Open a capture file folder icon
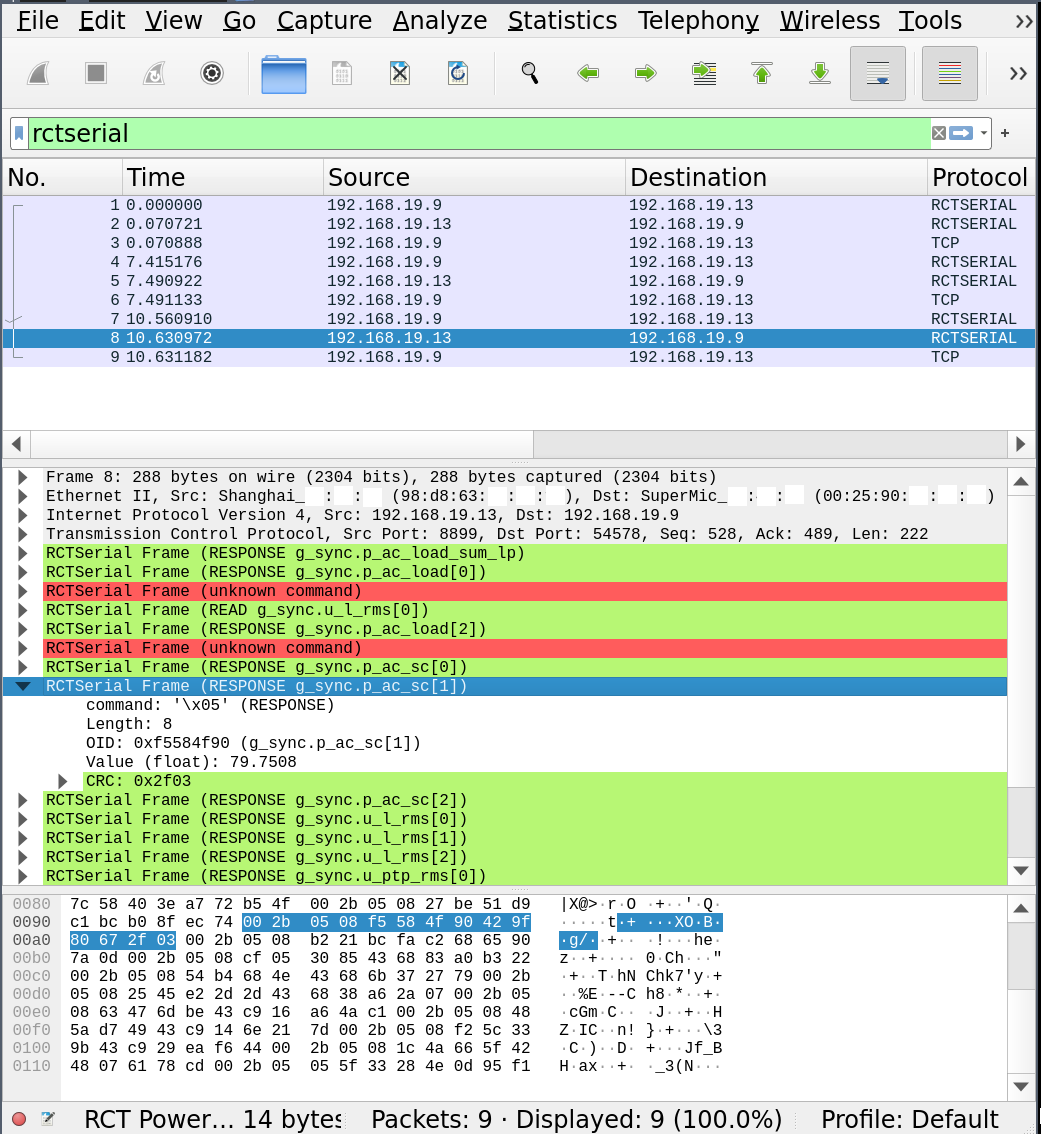This screenshot has height=1134, width=1041. point(284,74)
